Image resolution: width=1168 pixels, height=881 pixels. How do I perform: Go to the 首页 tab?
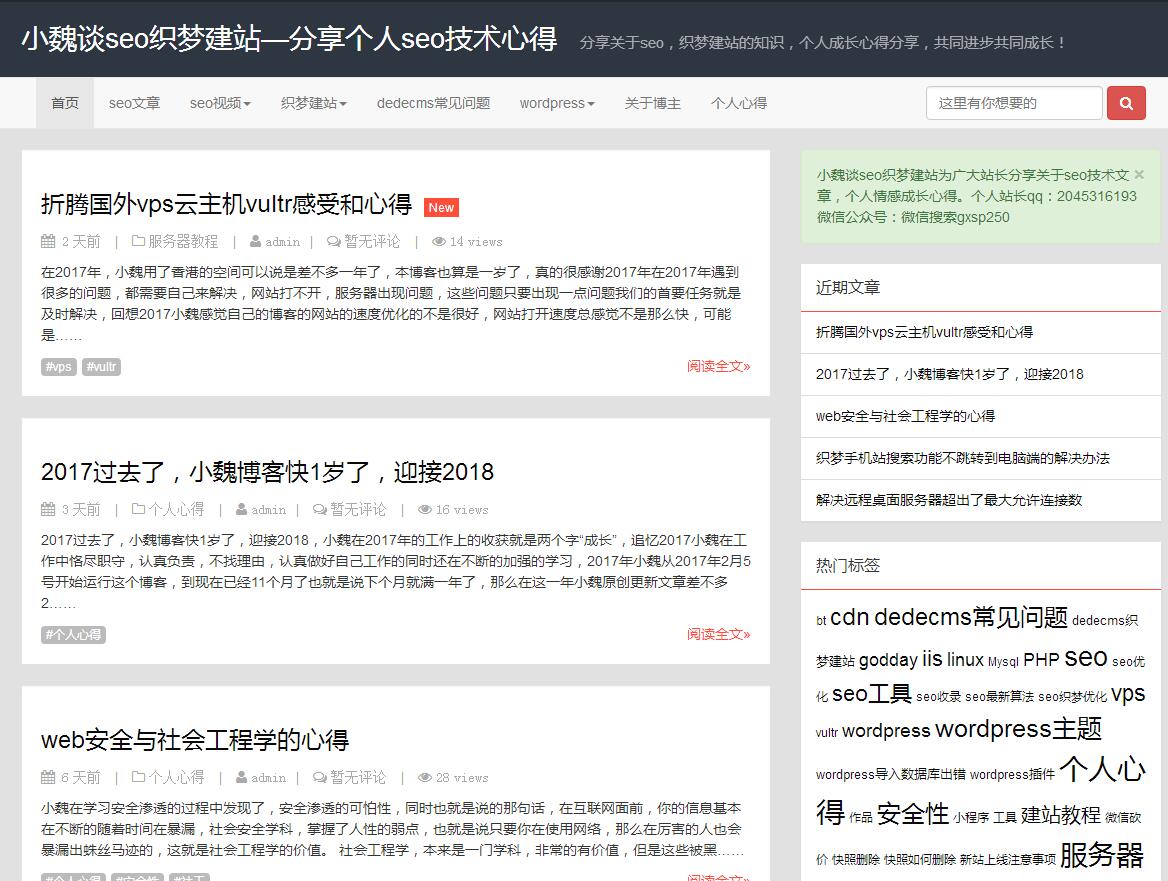click(65, 103)
